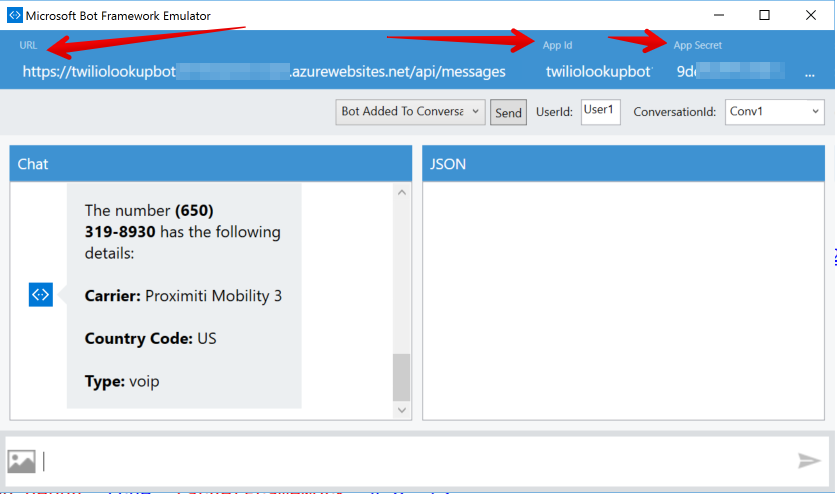Click the 'ConversationId:' label
The image size is (837, 494).
point(675,112)
